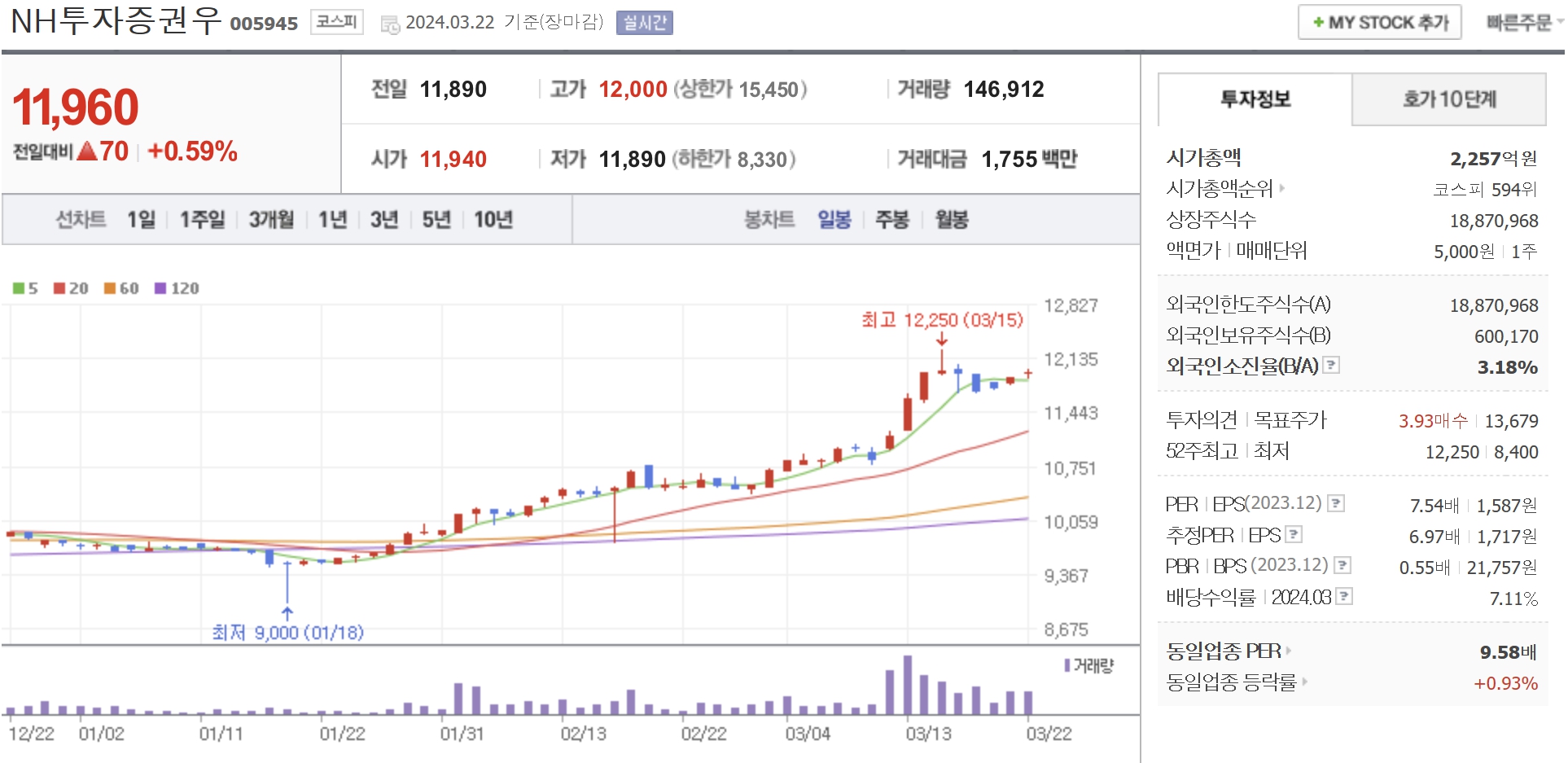Open help icon beside 추정PER EPS
The height and width of the screenshot is (763, 1568).
click(1294, 534)
